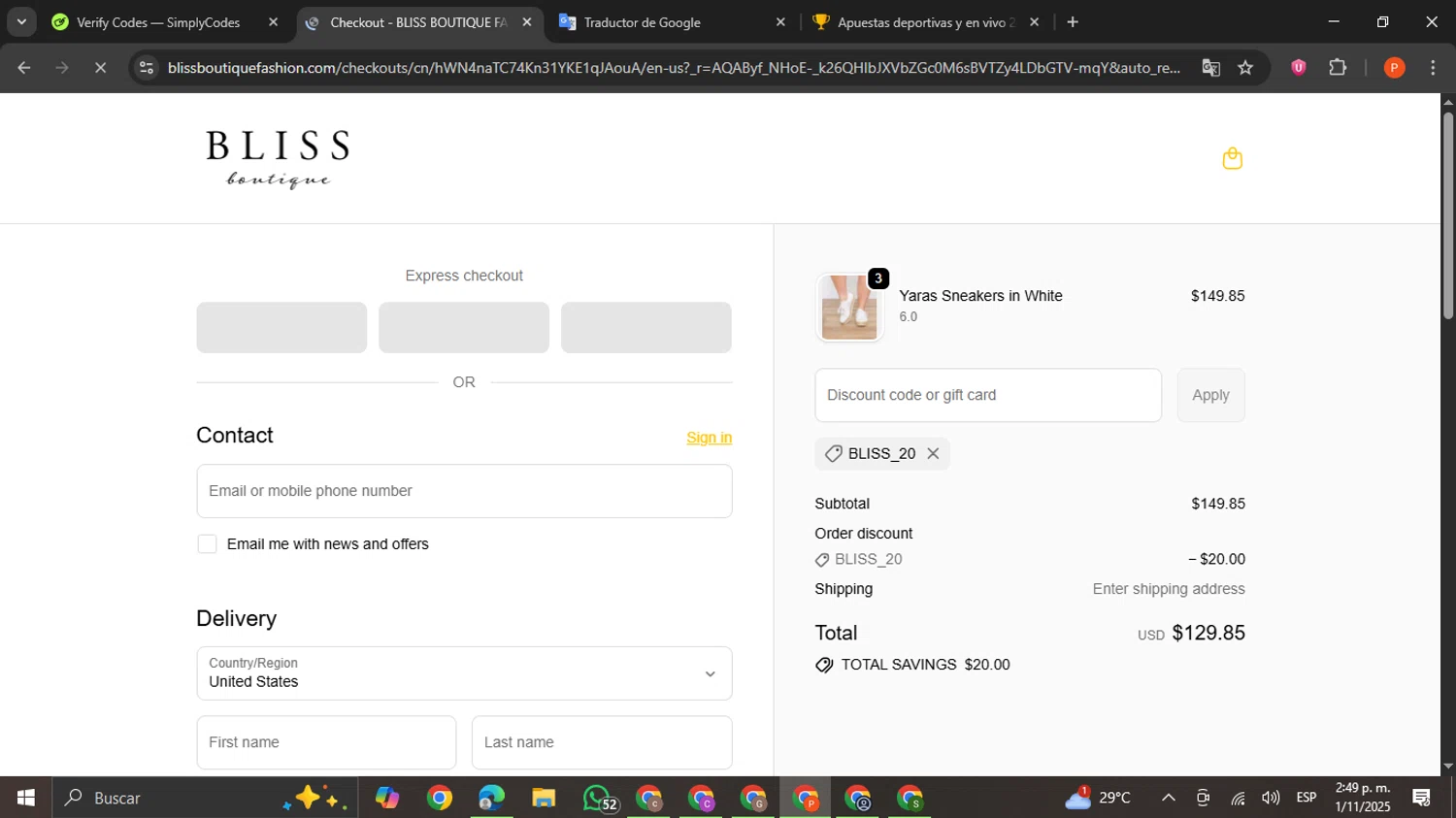Stop loading the page

coord(100,67)
